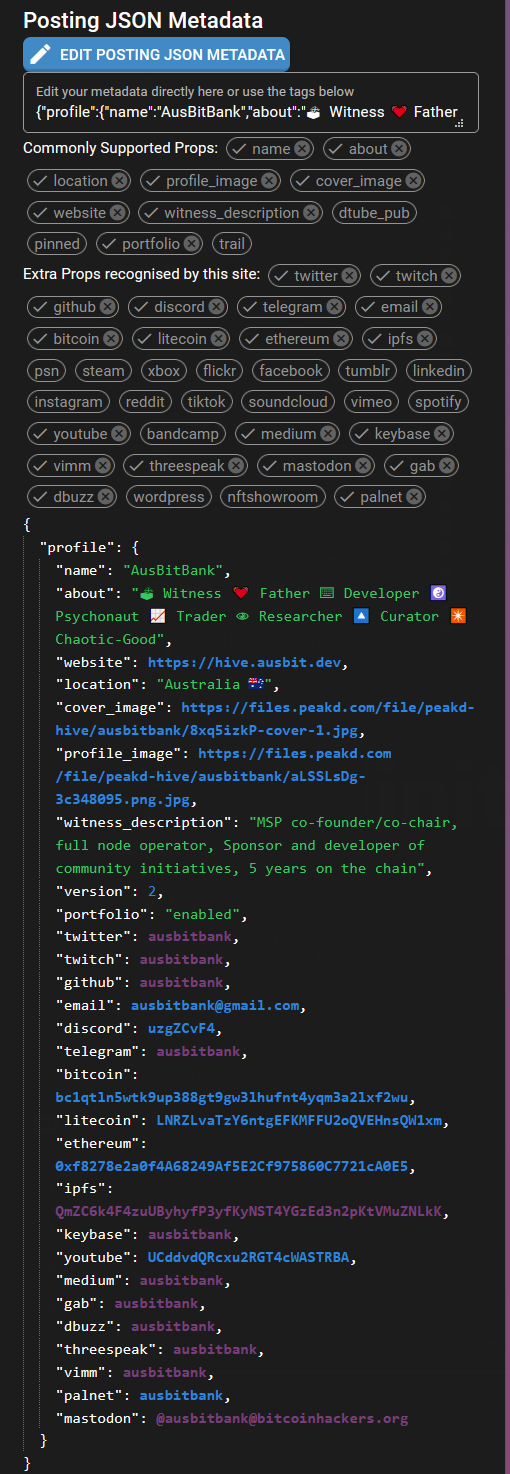Remove the medium tag using its X icon
The width and height of the screenshot is (510, 1474).
(x=329, y=434)
